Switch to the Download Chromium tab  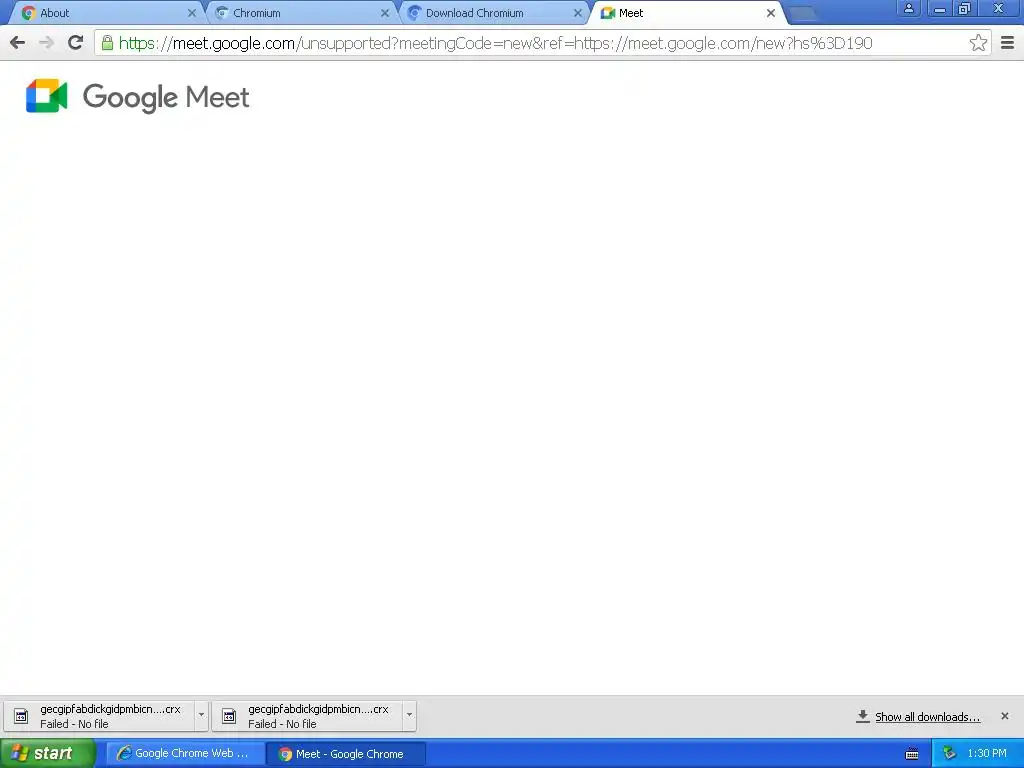click(493, 13)
